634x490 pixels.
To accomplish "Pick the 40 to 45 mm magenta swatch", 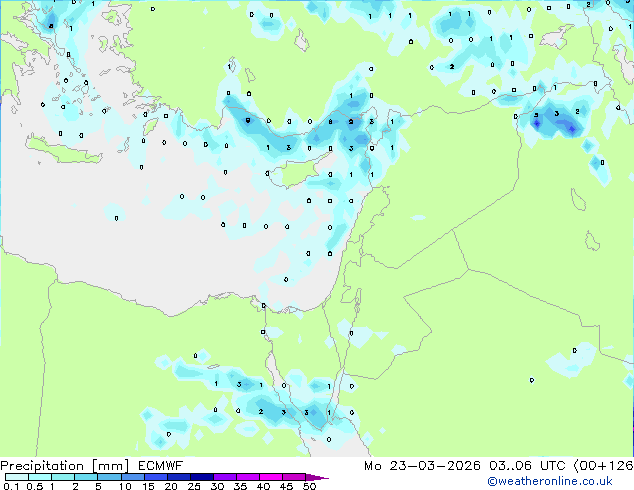I will coord(271,477).
